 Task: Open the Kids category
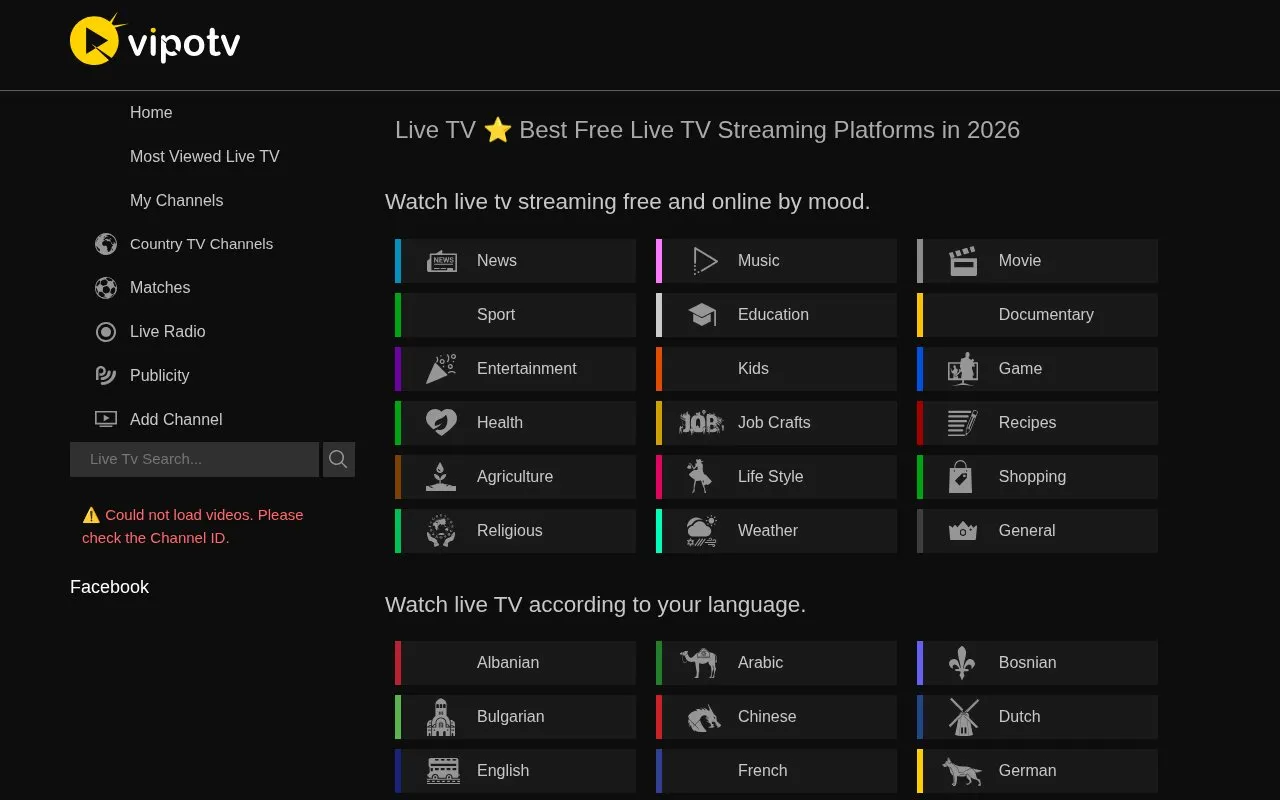pyautogui.click(x=777, y=369)
